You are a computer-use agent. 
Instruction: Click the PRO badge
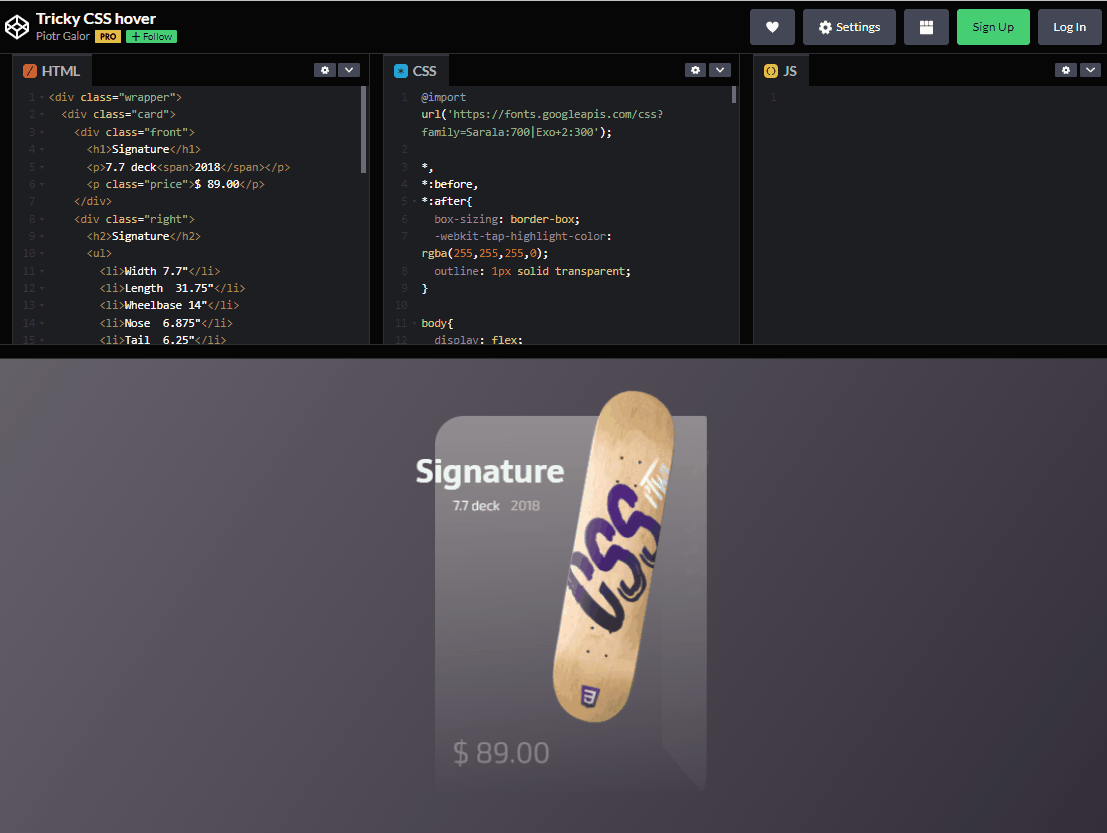click(x=108, y=37)
